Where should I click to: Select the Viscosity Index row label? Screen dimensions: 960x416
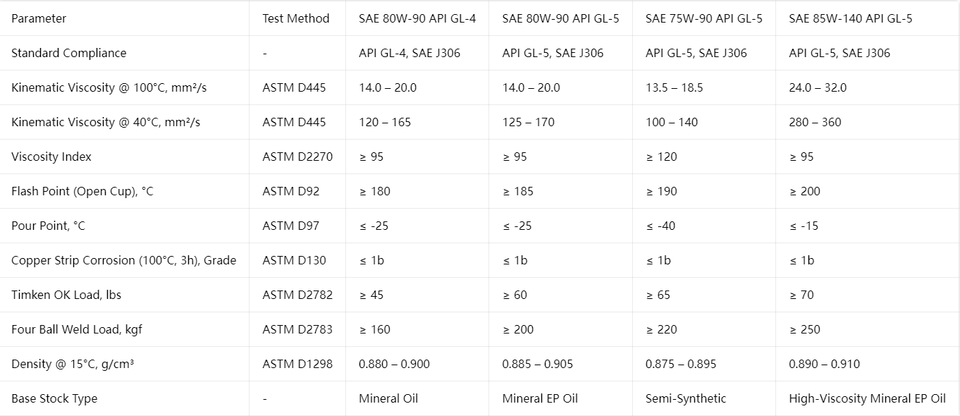click(x=51, y=157)
